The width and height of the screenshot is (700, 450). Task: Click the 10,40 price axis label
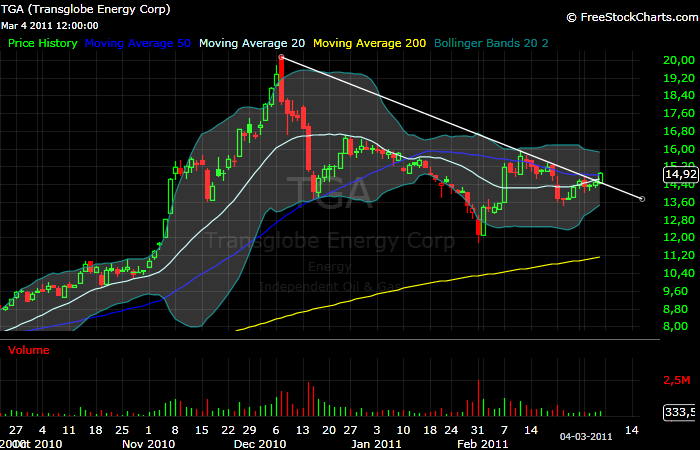pos(679,273)
